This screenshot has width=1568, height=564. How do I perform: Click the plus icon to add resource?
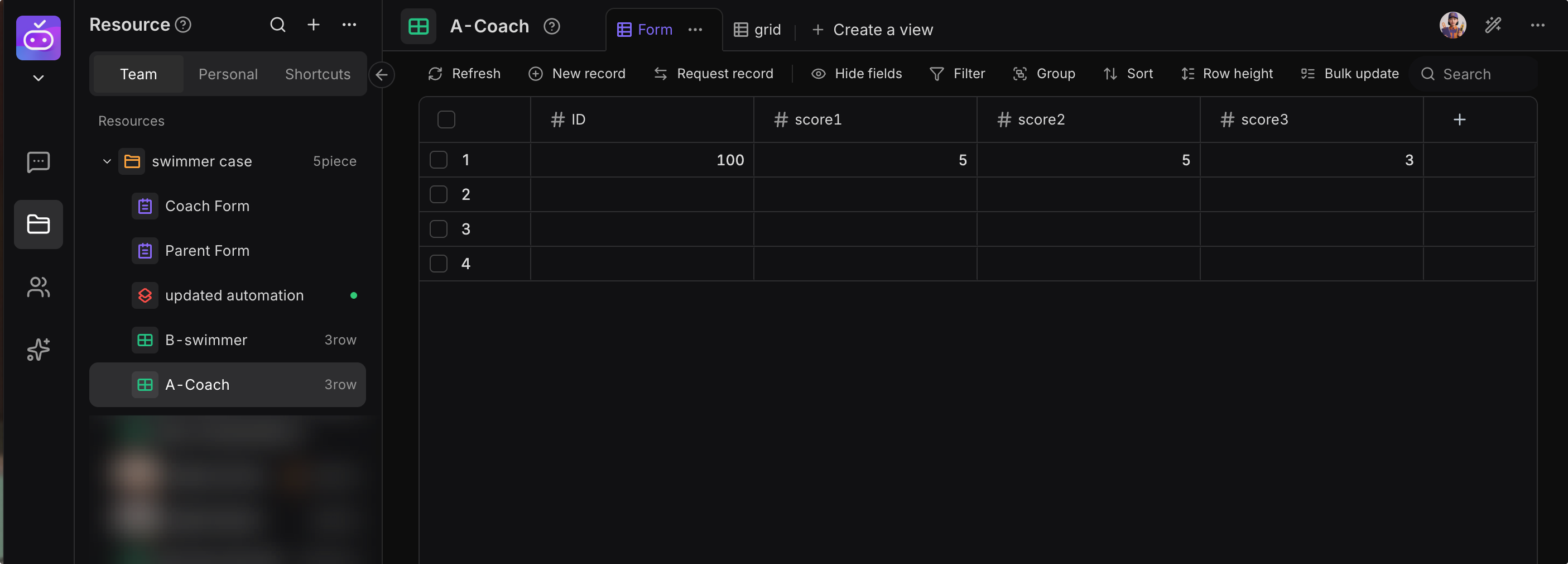coord(314,25)
